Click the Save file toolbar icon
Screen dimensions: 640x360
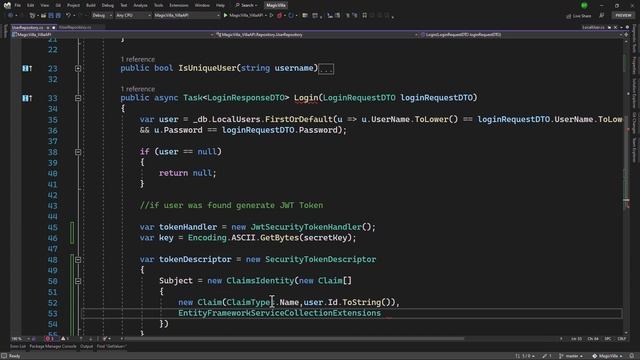click(51, 16)
